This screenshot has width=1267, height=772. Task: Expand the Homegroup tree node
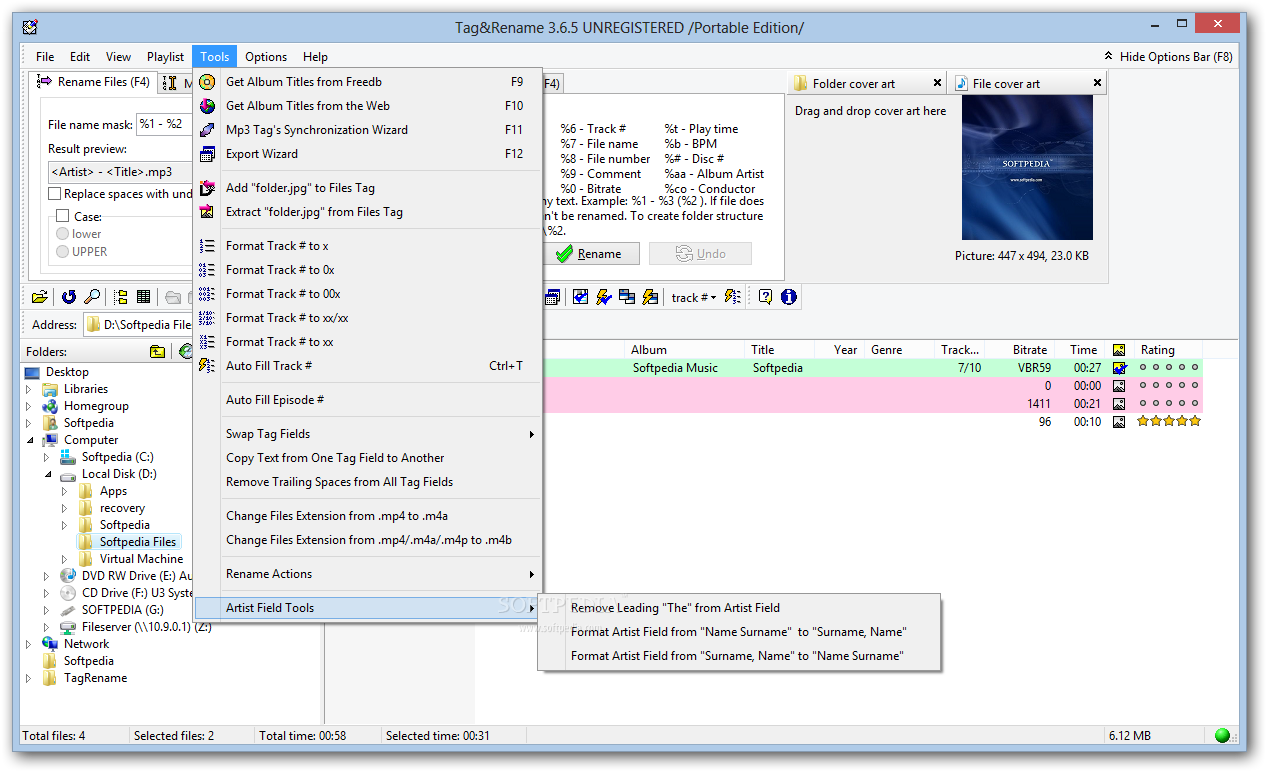(29, 406)
